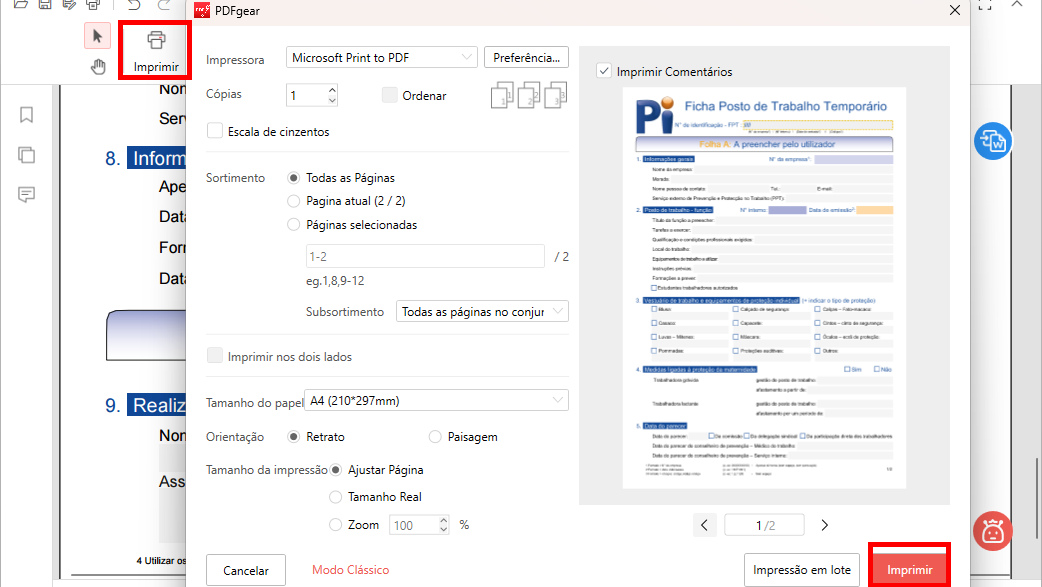Click the Impressão em lote button

tap(801, 568)
